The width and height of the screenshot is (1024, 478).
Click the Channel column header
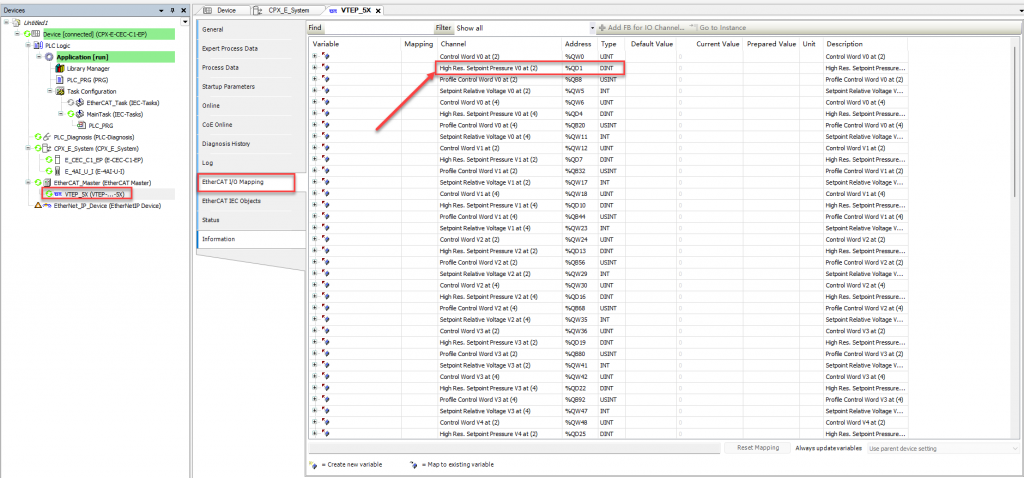(499, 44)
